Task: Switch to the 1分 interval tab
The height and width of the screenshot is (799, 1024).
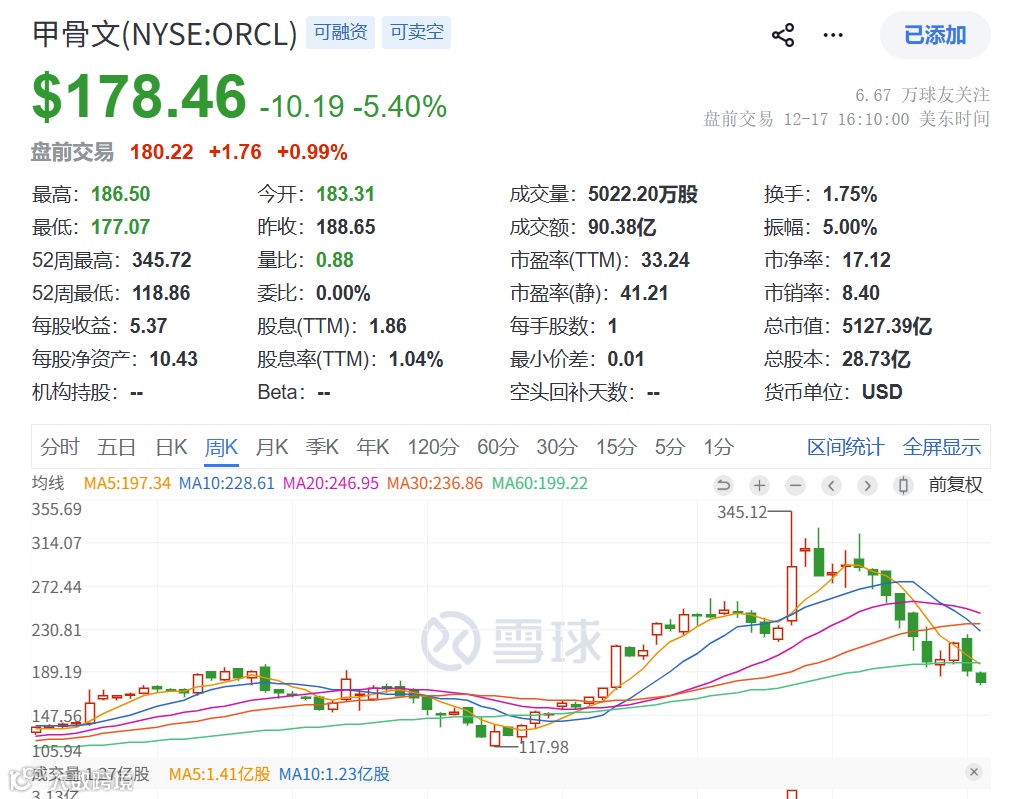Action: pos(718,447)
